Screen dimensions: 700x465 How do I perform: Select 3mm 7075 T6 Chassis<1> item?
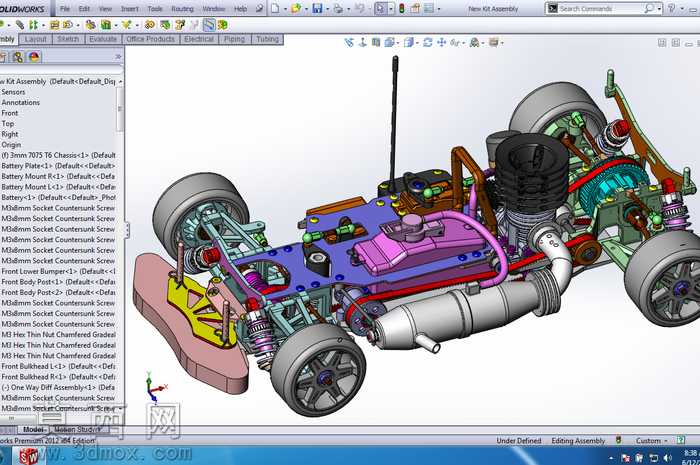pos(58,155)
